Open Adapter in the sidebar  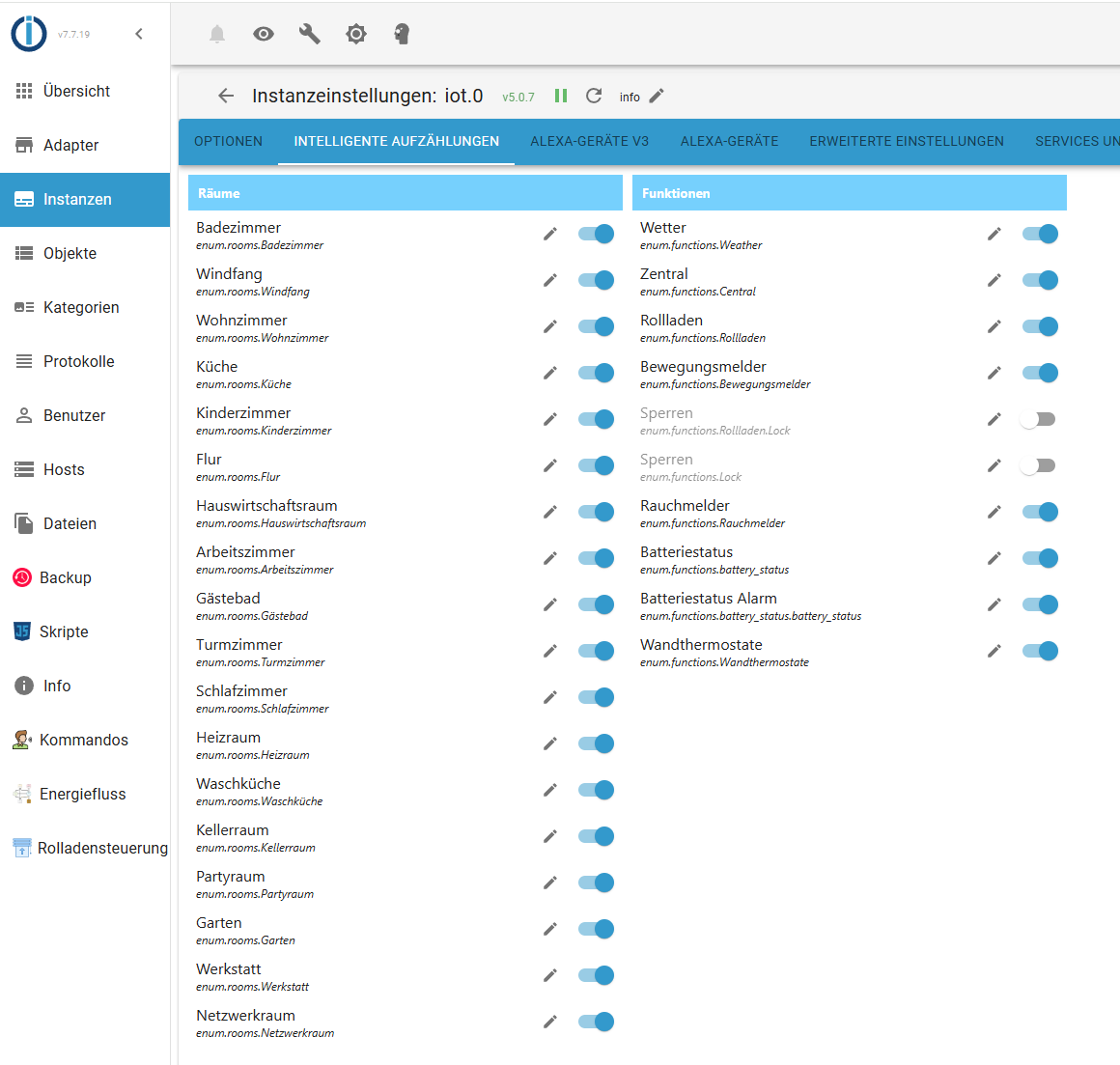[x=85, y=145]
